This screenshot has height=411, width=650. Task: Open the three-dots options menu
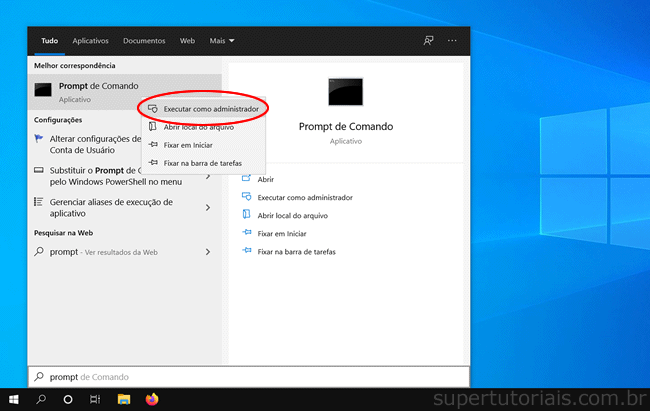pos(452,41)
